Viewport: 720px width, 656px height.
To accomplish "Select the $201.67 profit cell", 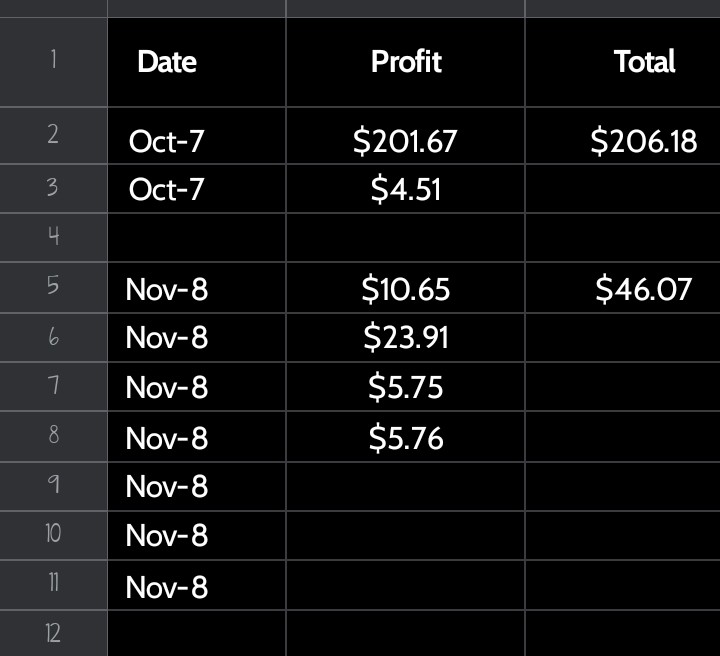I will coord(405,135).
